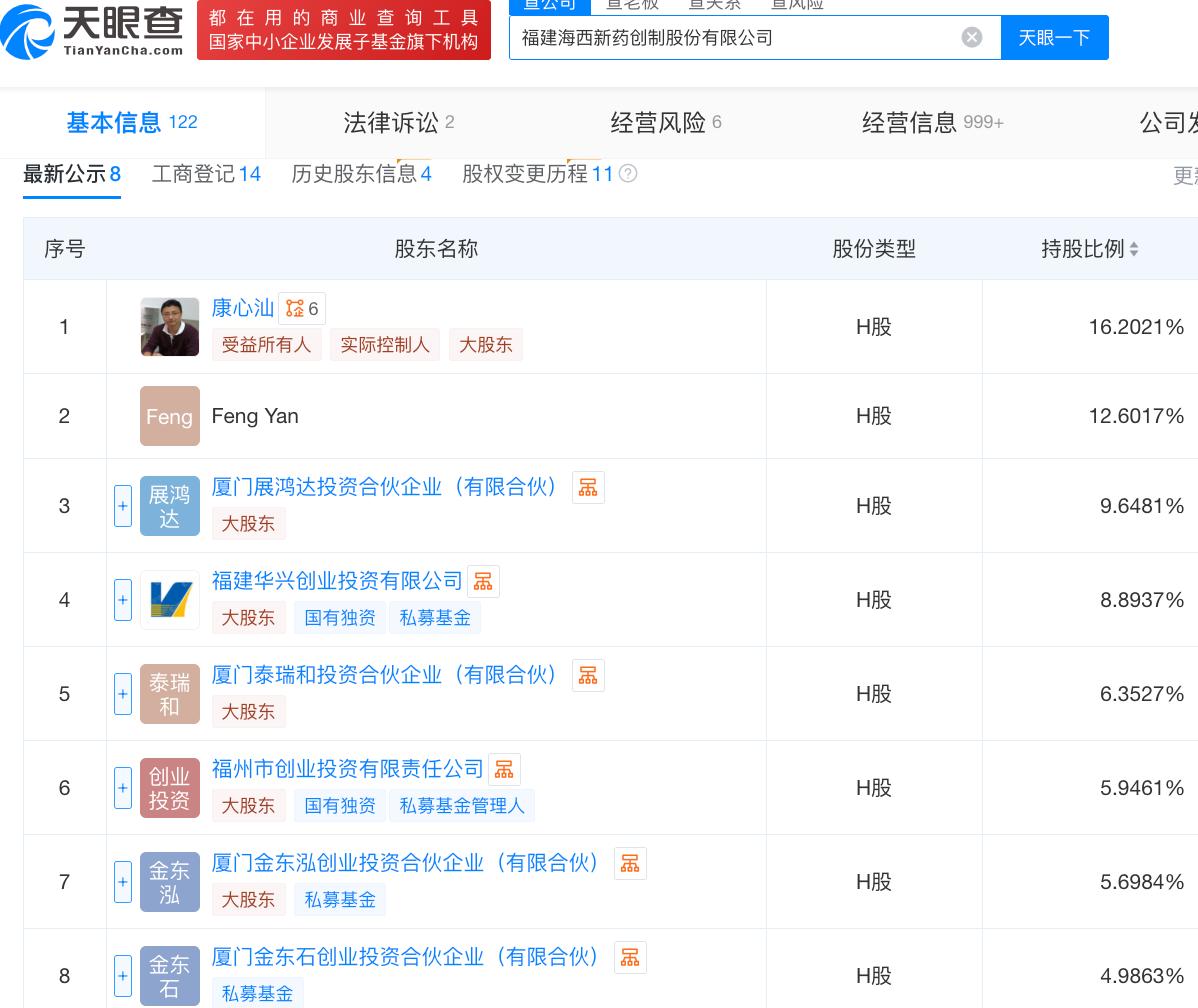Expand shareholder row 3 厦门展鸿达

(123, 506)
